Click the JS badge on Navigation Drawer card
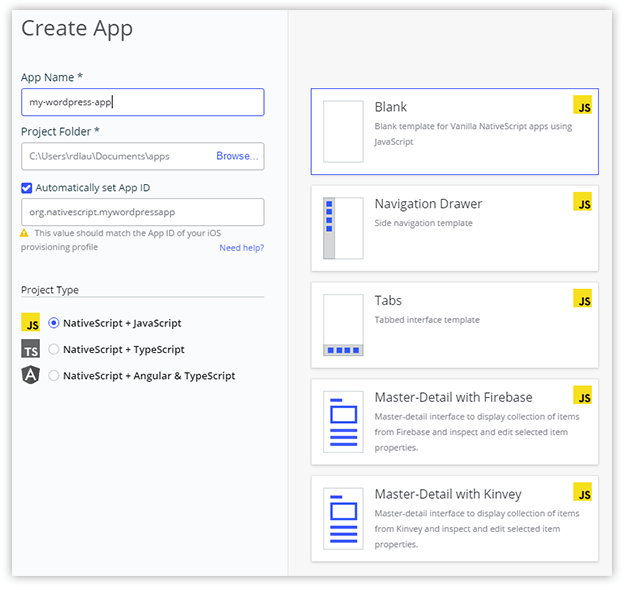This screenshot has width=626, height=590. point(582,202)
